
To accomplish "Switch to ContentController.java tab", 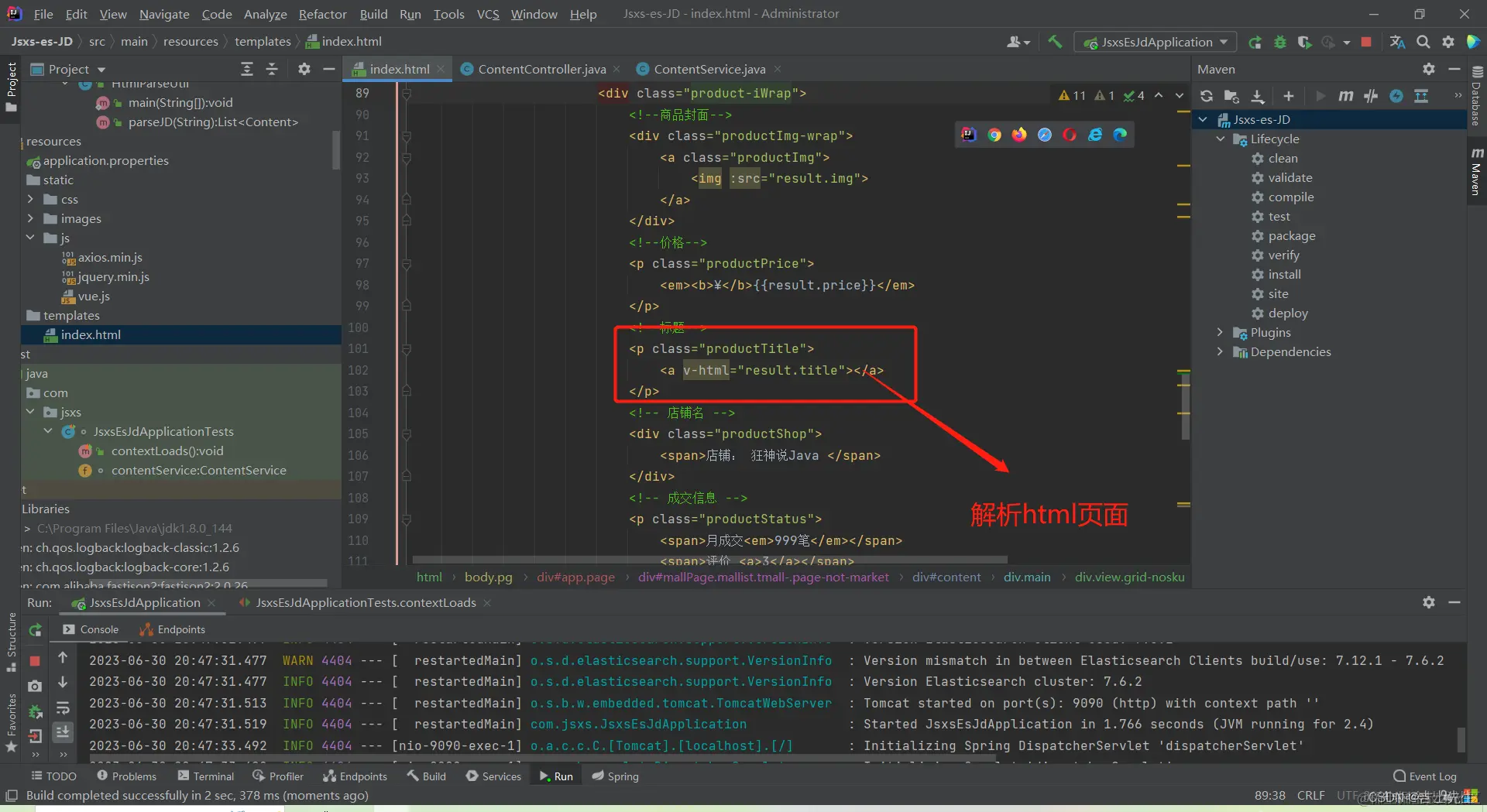I will click(541, 69).
